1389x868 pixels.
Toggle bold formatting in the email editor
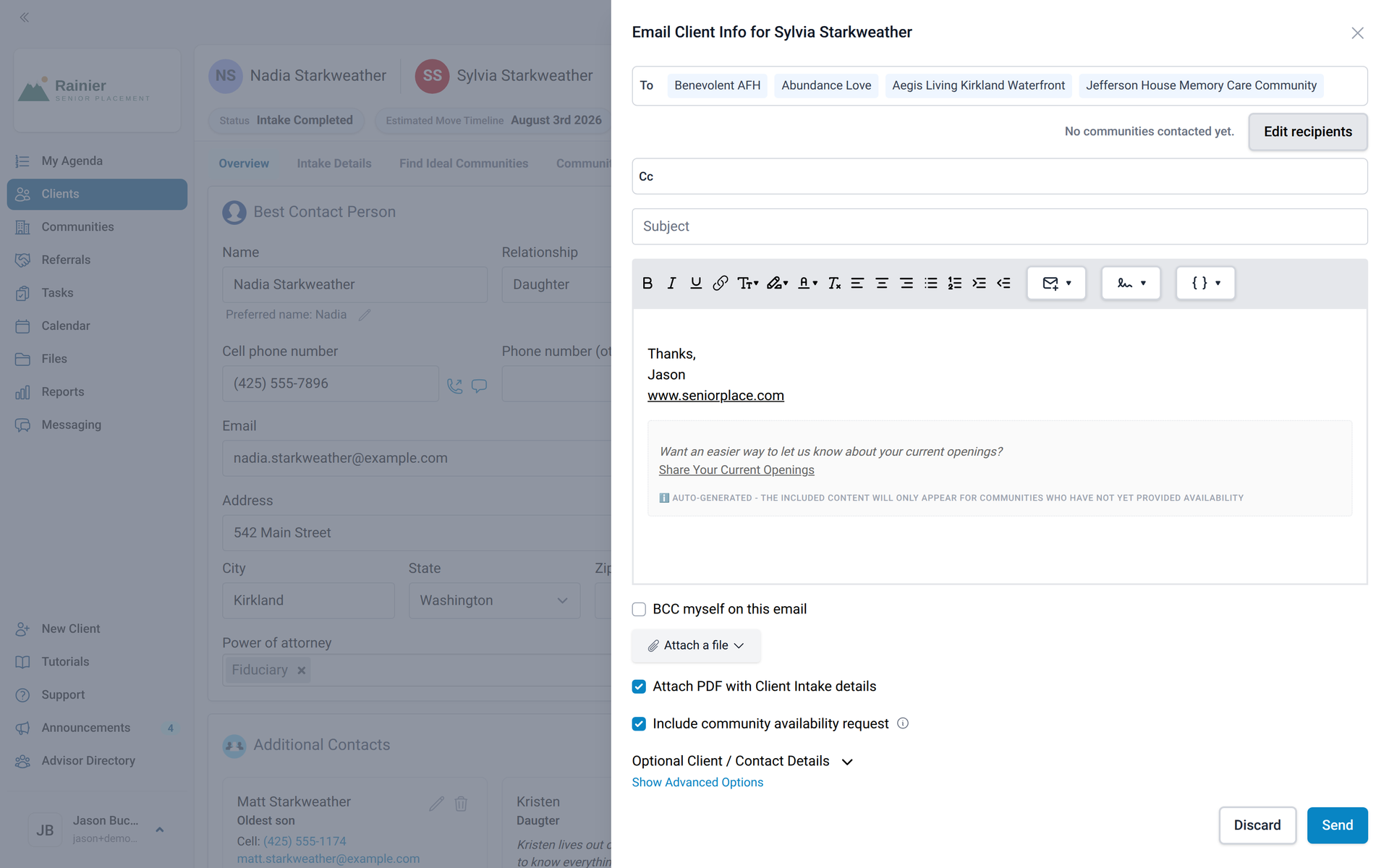pos(647,284)
